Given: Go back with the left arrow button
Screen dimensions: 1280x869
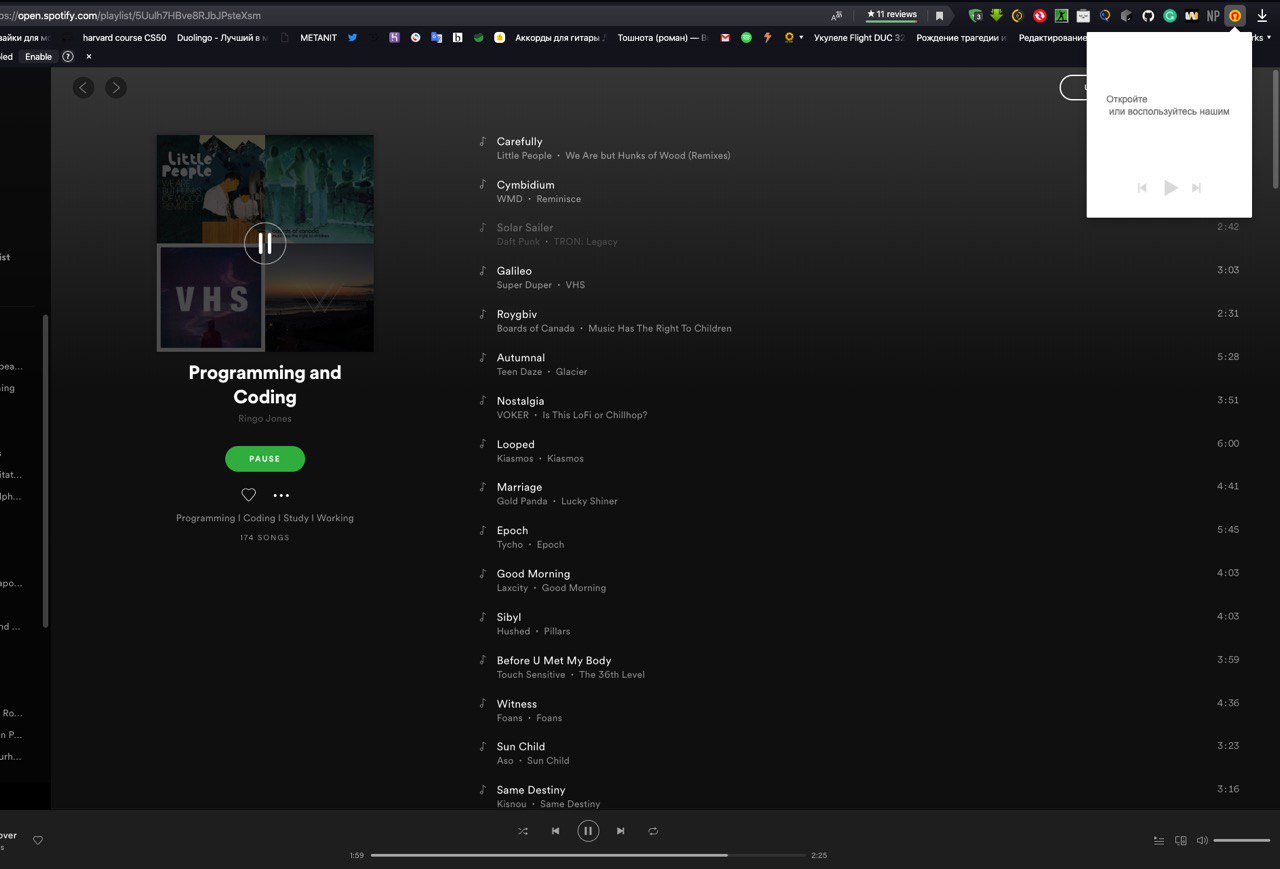Looking at the screenshot, I should pos(84,88).
